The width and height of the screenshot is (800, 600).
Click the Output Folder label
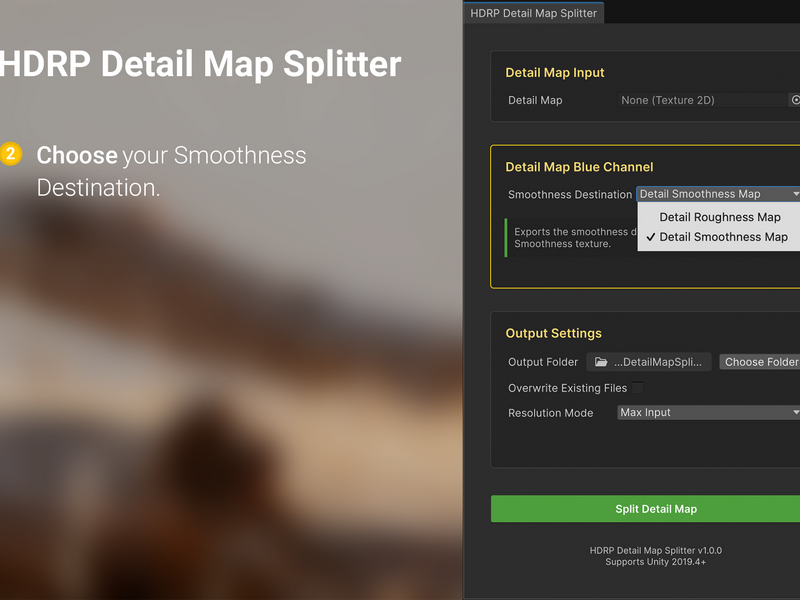543,362
